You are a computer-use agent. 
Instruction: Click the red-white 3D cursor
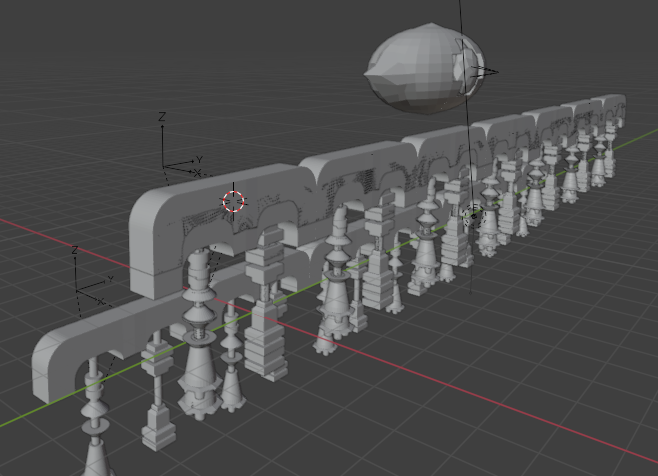pos(234,201)
